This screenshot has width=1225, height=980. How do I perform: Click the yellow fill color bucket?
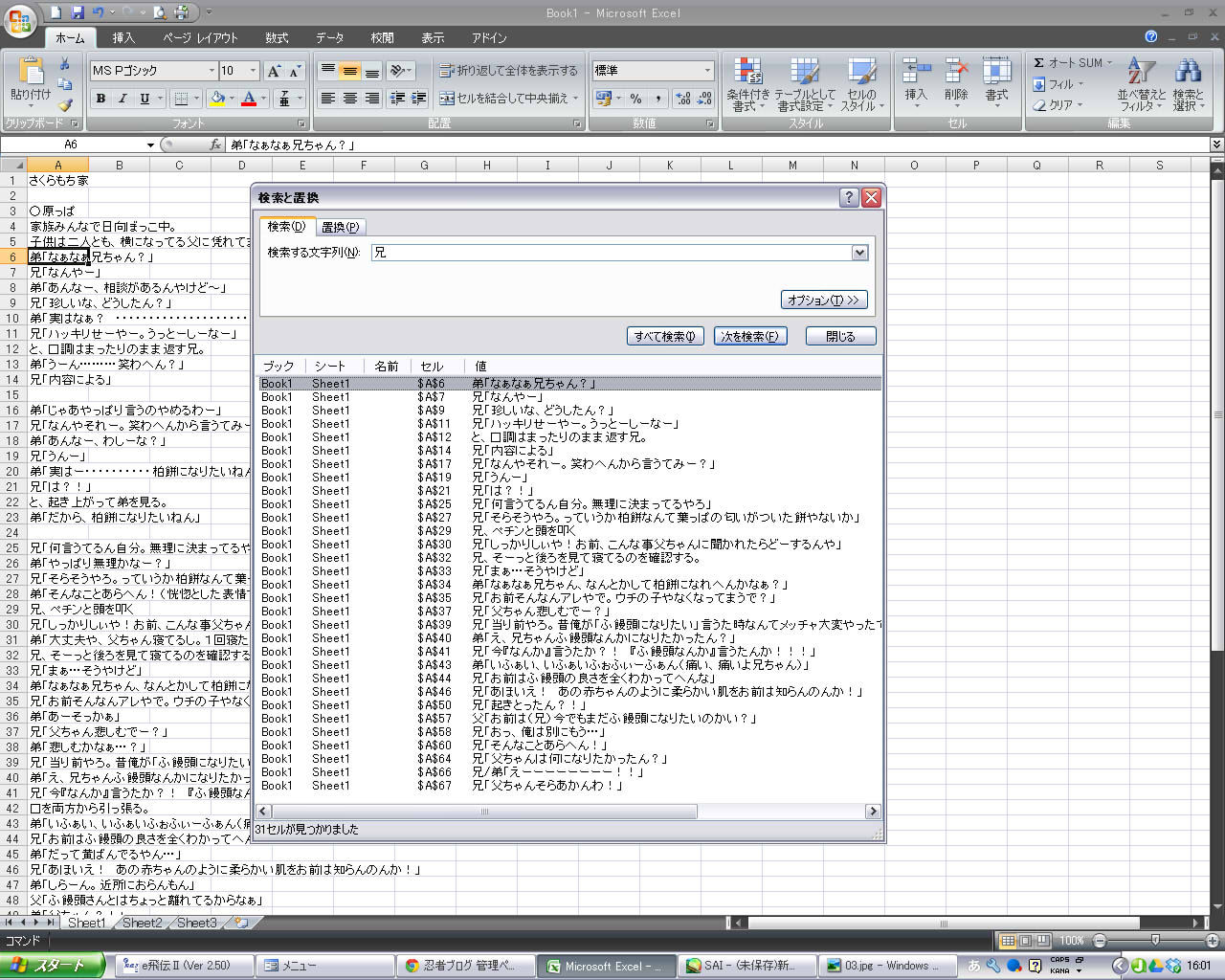217,99
